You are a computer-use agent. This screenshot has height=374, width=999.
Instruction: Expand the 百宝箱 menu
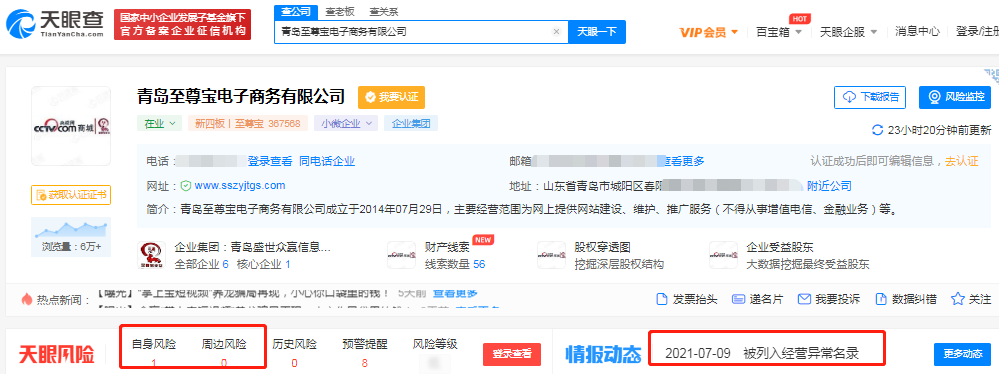(x=779, y=32)
